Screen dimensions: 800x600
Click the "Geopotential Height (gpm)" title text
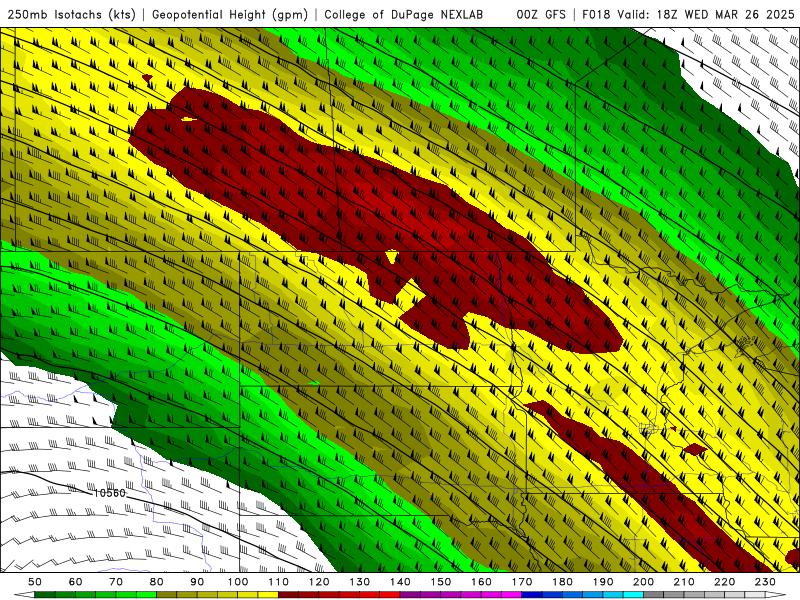230,15
